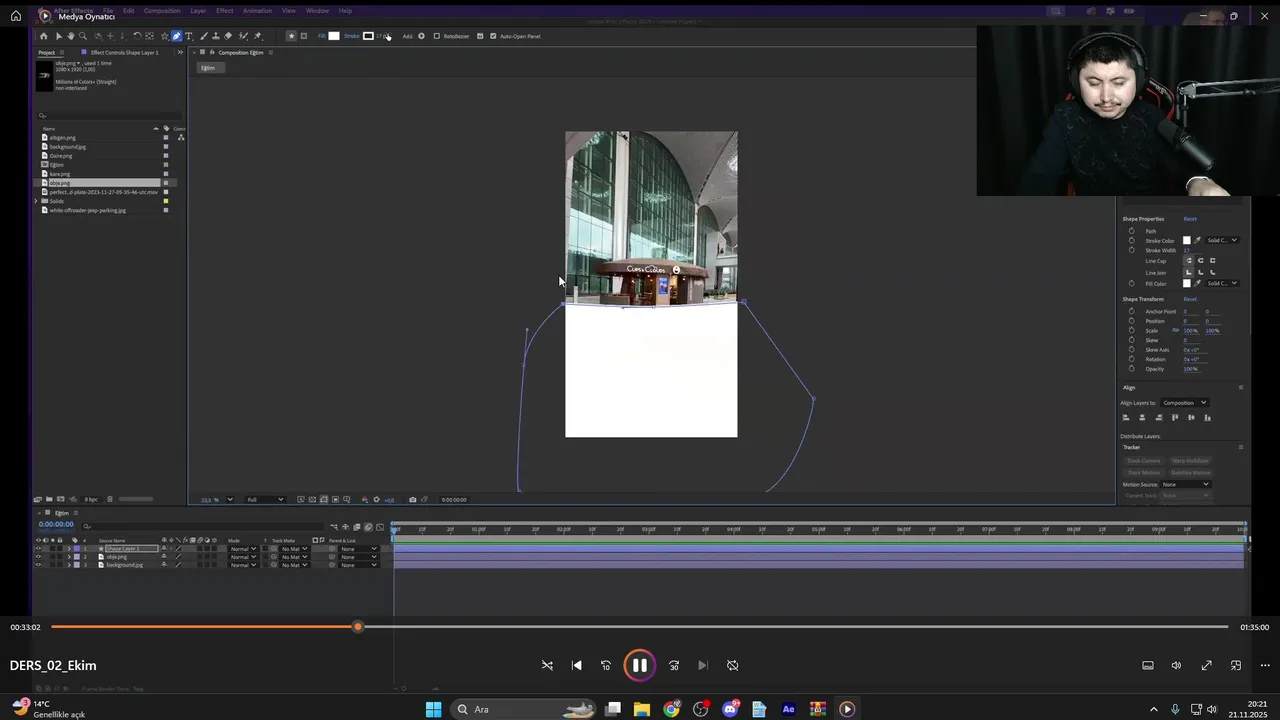Open Chrome from the taskbar
The height and width of the screenshot is (720, 1280).
pyautogui.click(x=671, y=709)
